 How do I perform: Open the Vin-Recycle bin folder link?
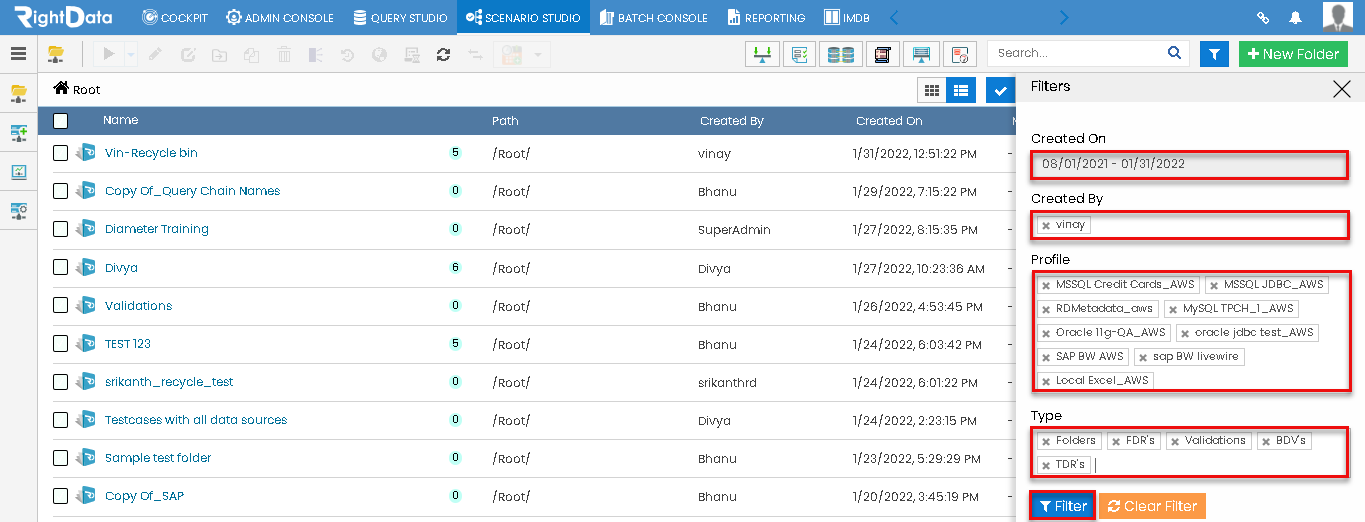pos(151,153)
